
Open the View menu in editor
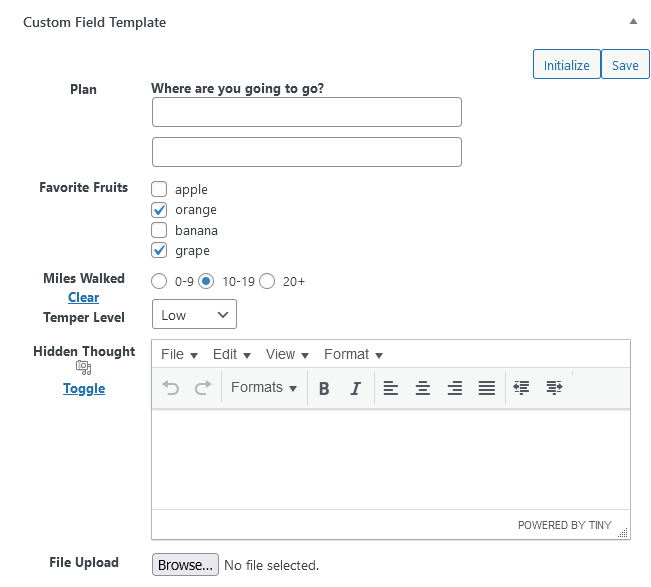click(x=287, y=355)
